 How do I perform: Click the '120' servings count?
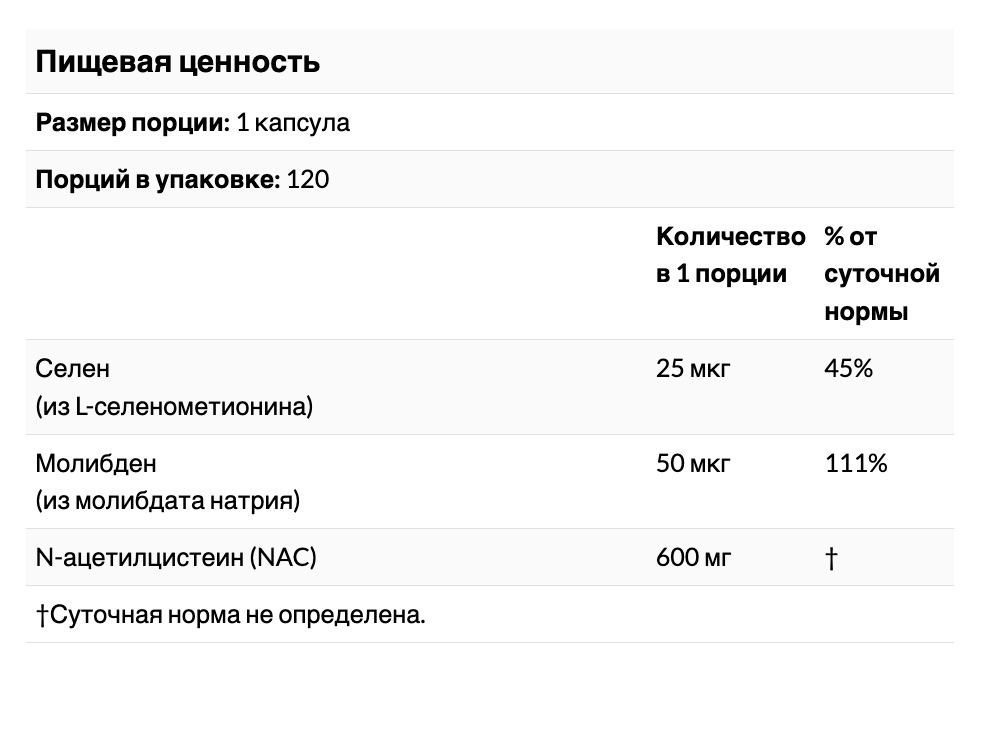pyautogui.click(x=308, y=180)
